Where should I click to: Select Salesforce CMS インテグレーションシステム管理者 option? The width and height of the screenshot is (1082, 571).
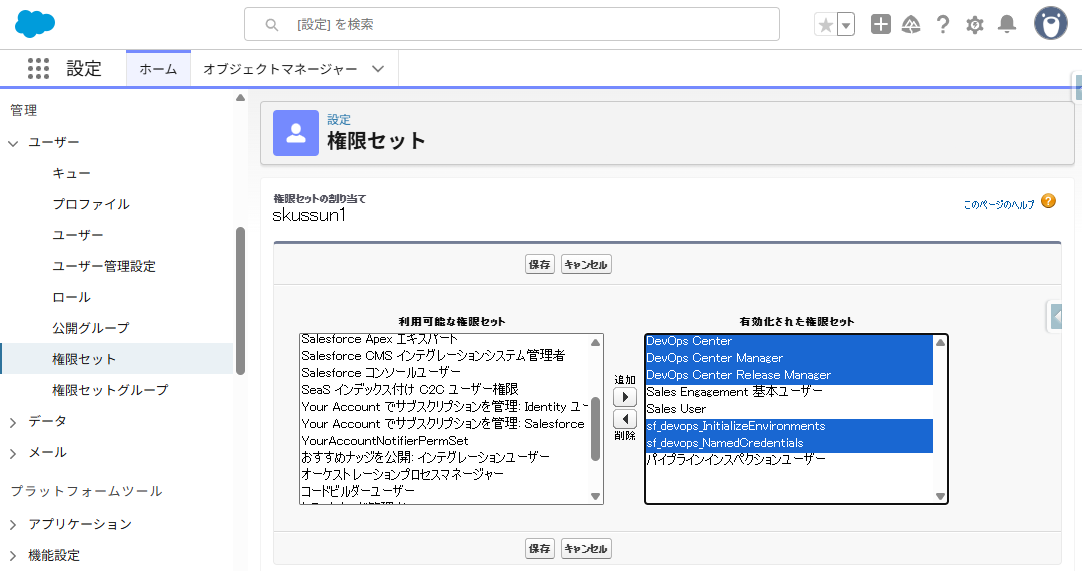coord(433,356)
